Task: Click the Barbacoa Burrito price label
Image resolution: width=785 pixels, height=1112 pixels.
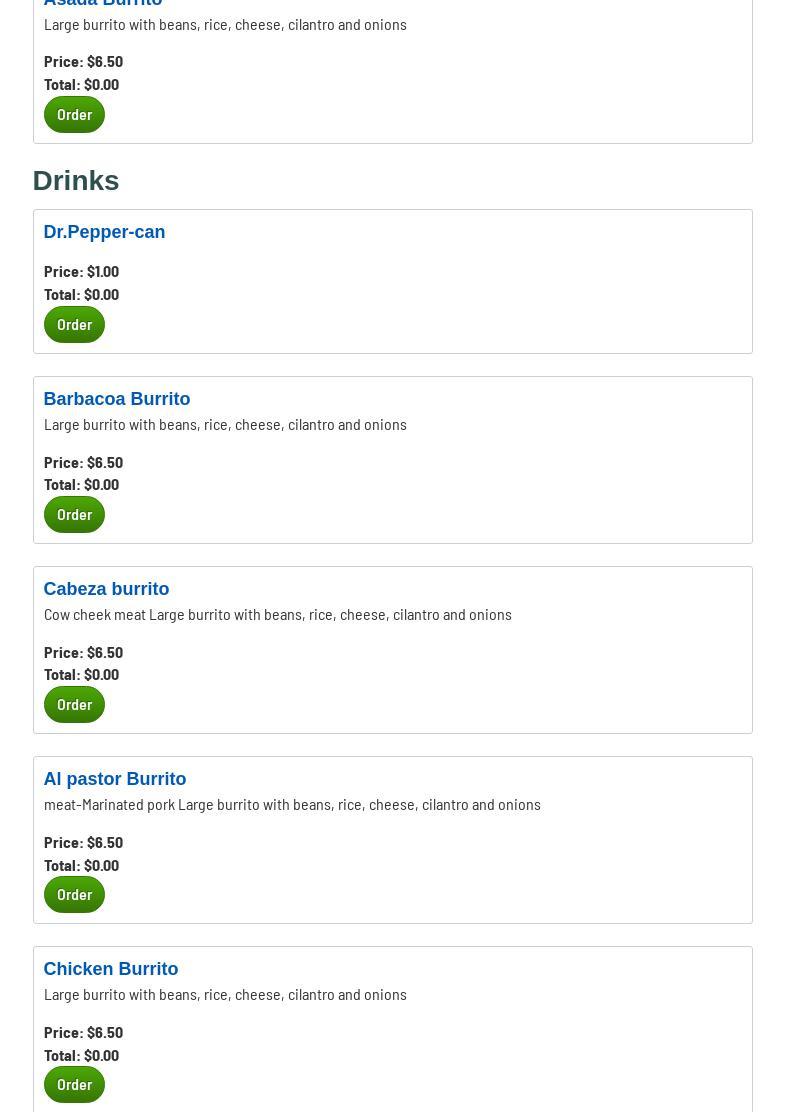Action: point(83,462)
